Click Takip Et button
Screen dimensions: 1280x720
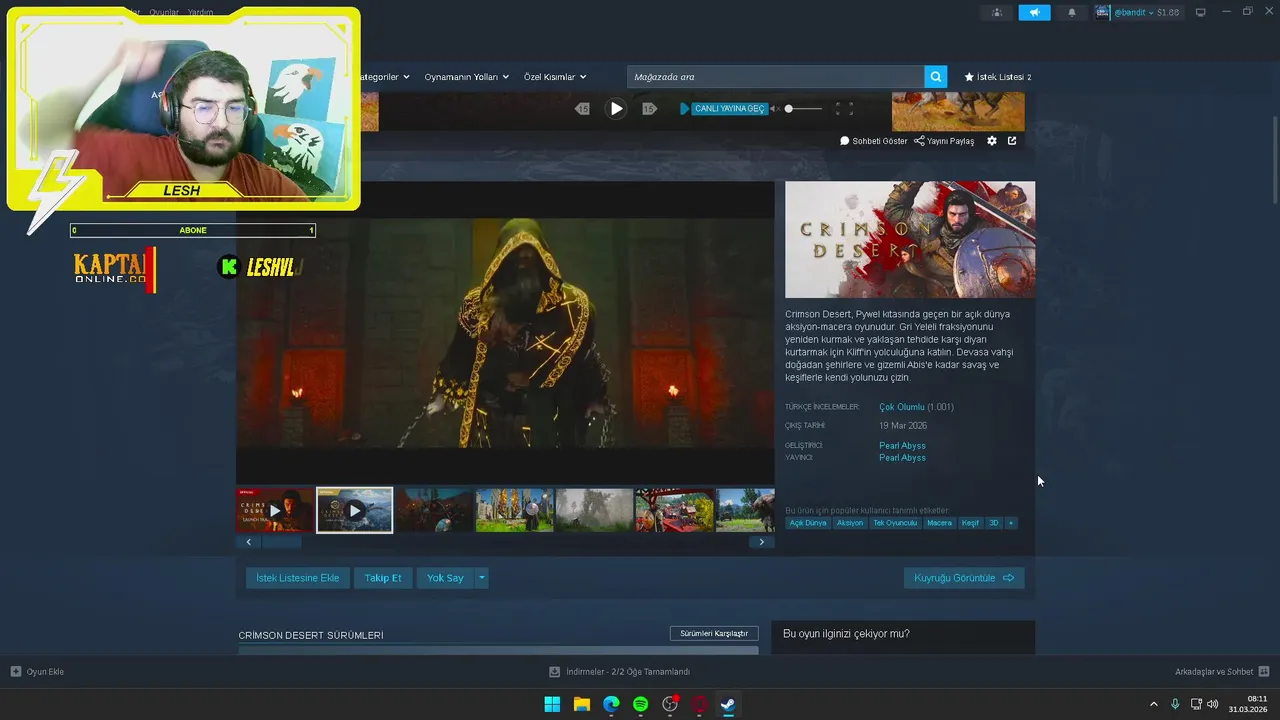pos(383,578)
